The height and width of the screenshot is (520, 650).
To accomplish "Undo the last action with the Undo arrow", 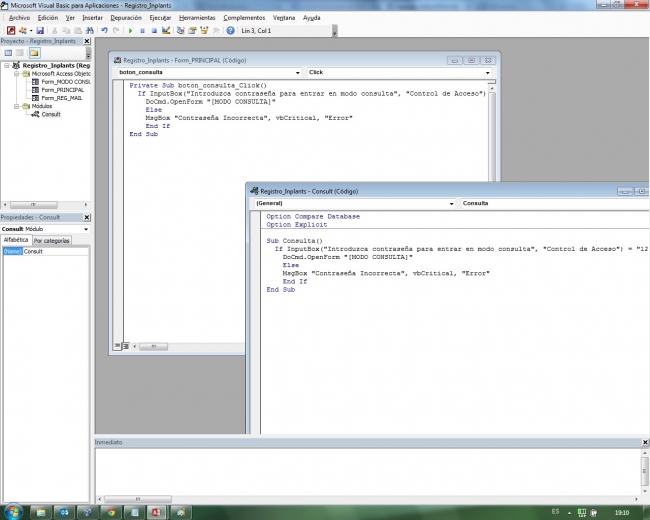I will point(104,30).
